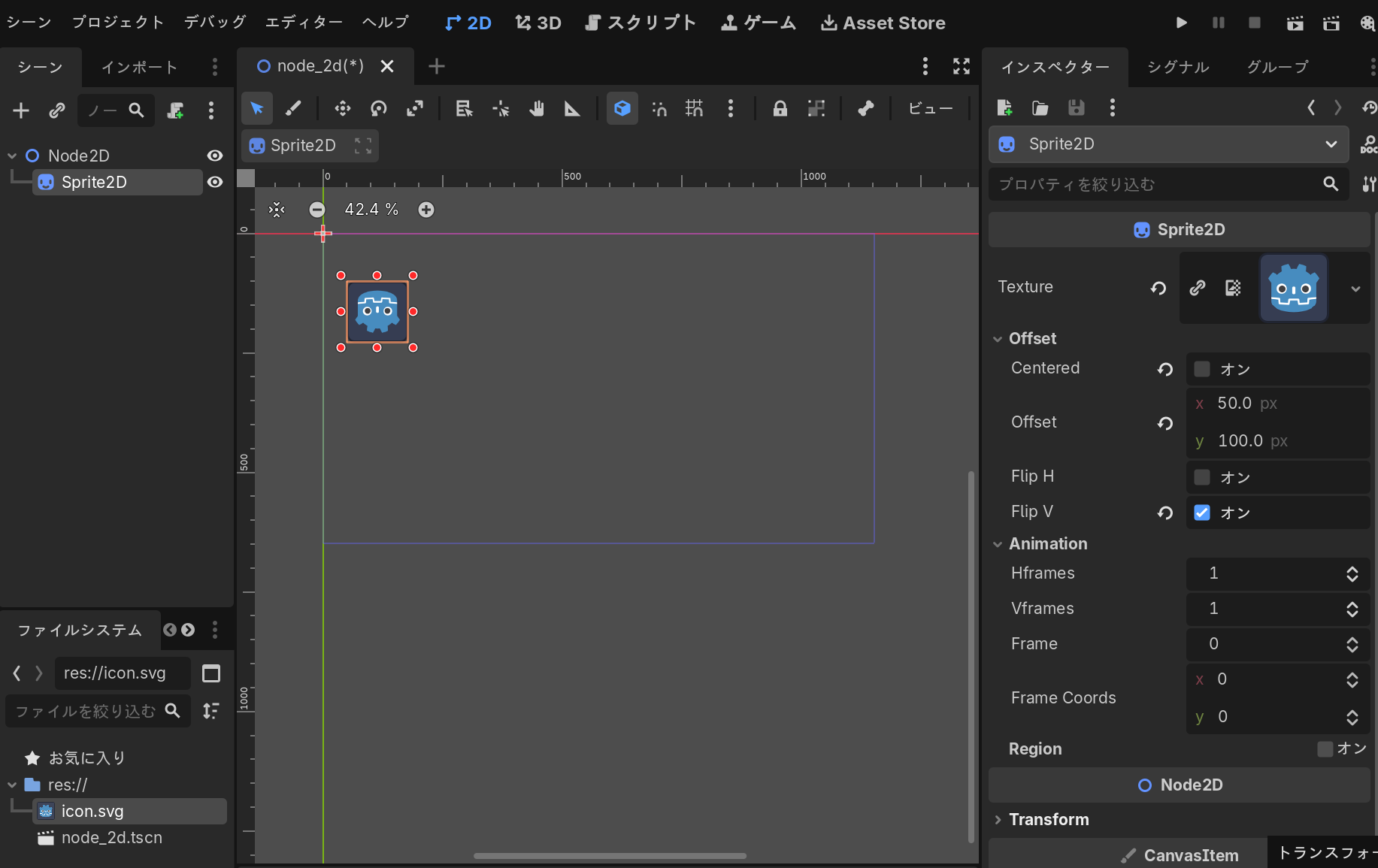Save the current resource disk icon
The width and height of the screenshot is (1378, 868).
[x=1077, y=107]
